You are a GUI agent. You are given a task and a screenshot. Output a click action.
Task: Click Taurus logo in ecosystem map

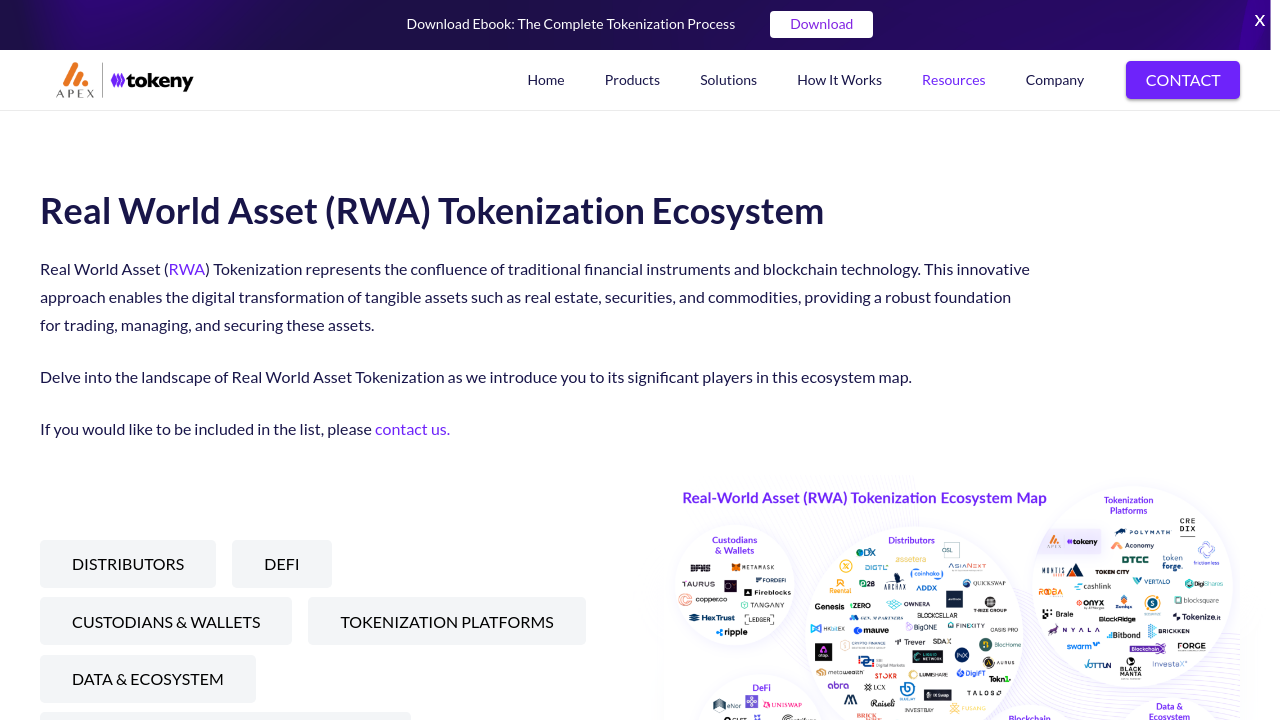pos(699,584)
